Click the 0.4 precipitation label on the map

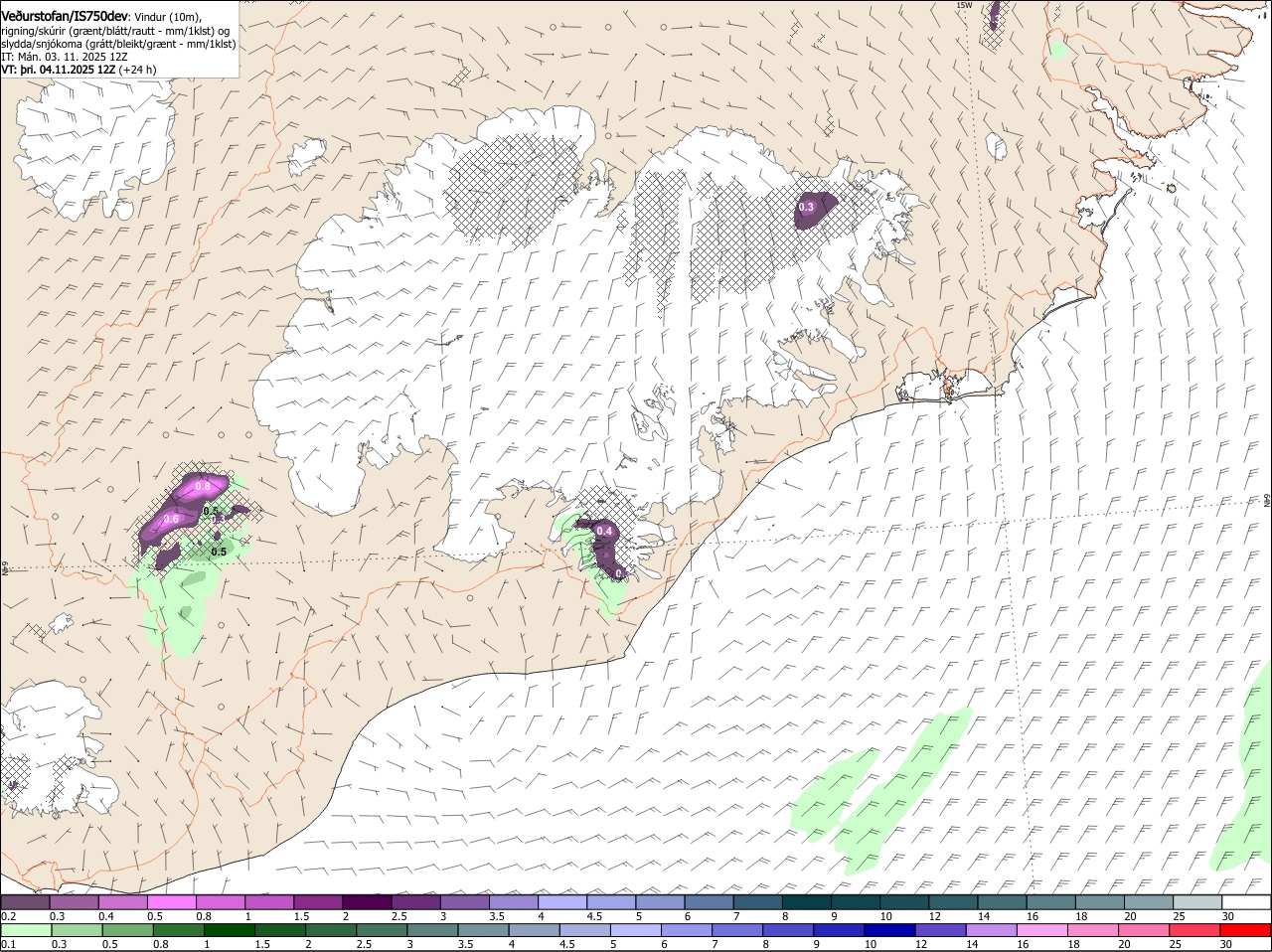coord(604,532)
